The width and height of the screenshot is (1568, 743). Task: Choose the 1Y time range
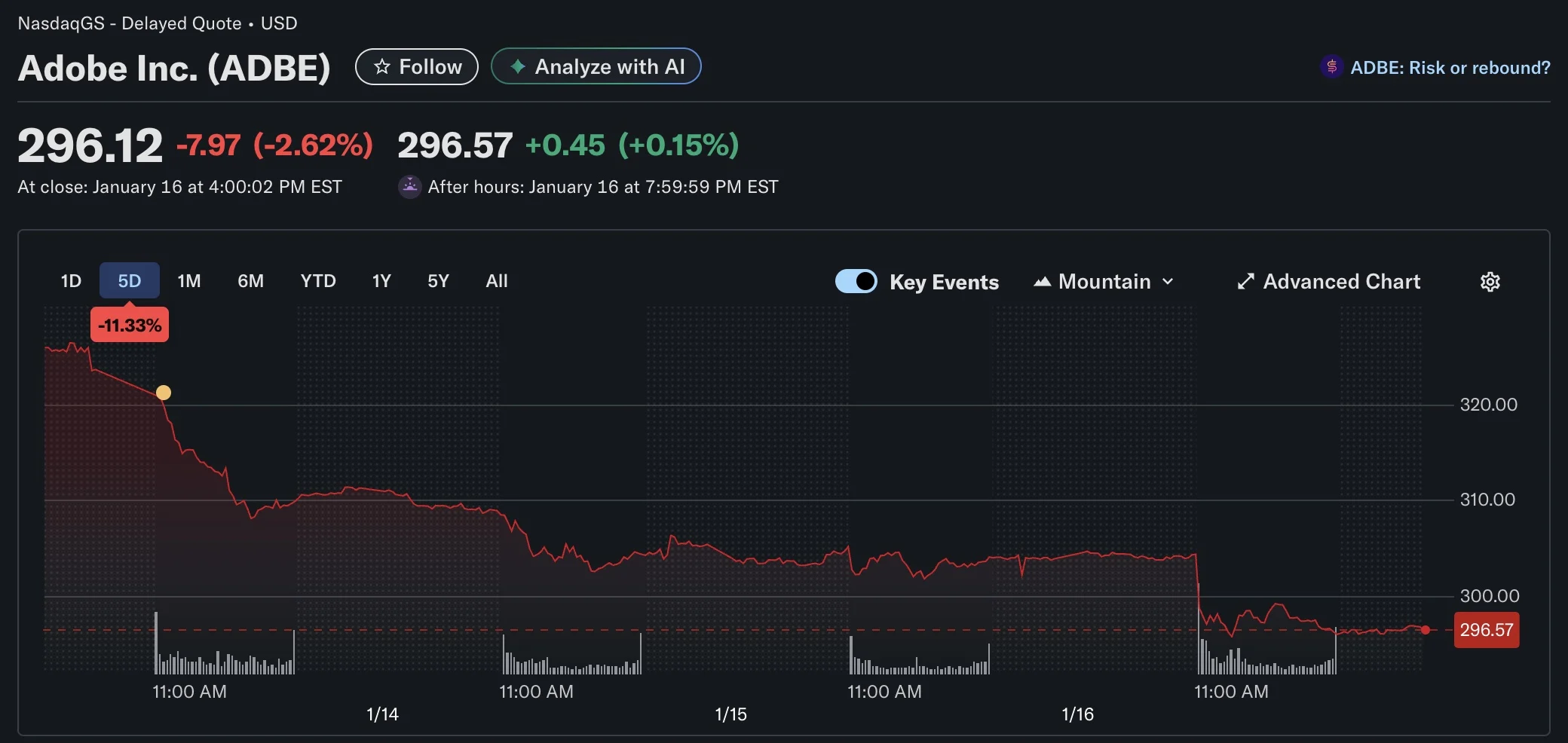click(x=381, y=281)
